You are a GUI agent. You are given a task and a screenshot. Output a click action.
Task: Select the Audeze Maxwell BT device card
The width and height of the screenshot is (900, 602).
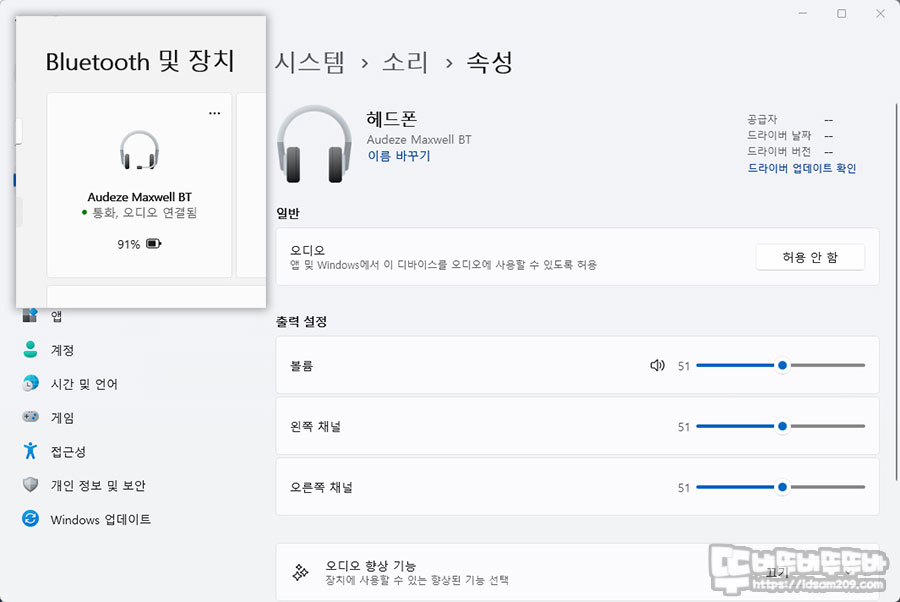(x=139, y=185)
